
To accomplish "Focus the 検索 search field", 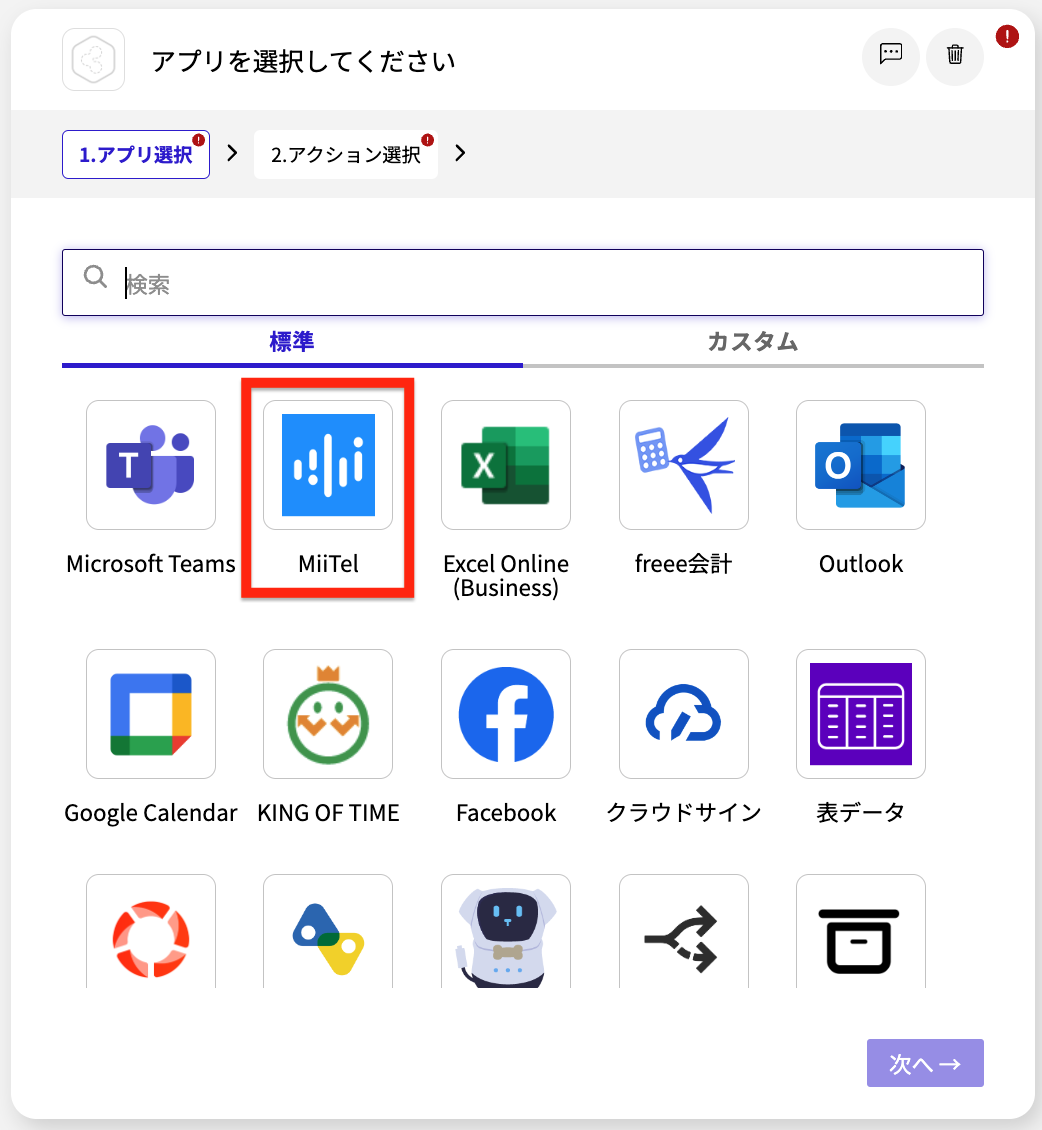I will click(522, 282).
